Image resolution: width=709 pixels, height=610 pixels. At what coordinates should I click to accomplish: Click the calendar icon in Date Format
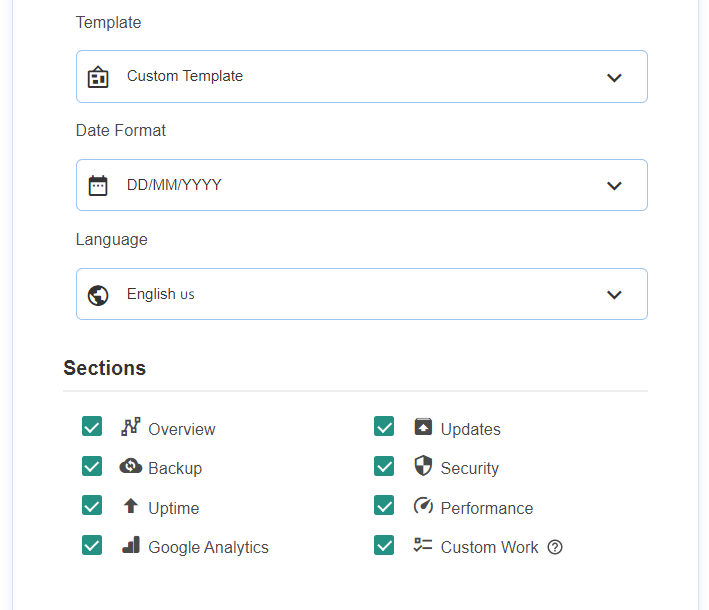click(x=98, y=185)
